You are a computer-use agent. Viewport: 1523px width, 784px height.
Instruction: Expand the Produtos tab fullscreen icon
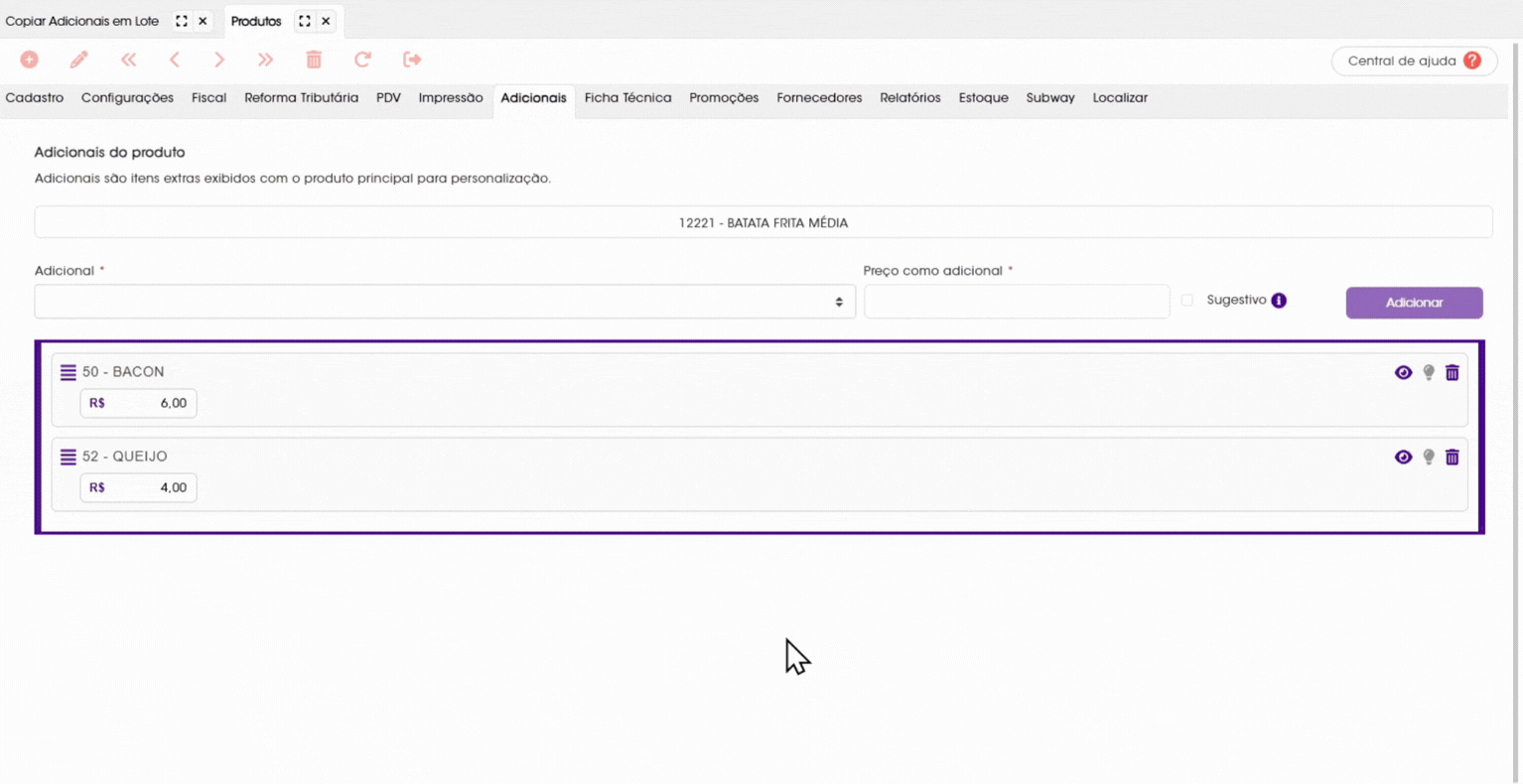tap(305, 21)
